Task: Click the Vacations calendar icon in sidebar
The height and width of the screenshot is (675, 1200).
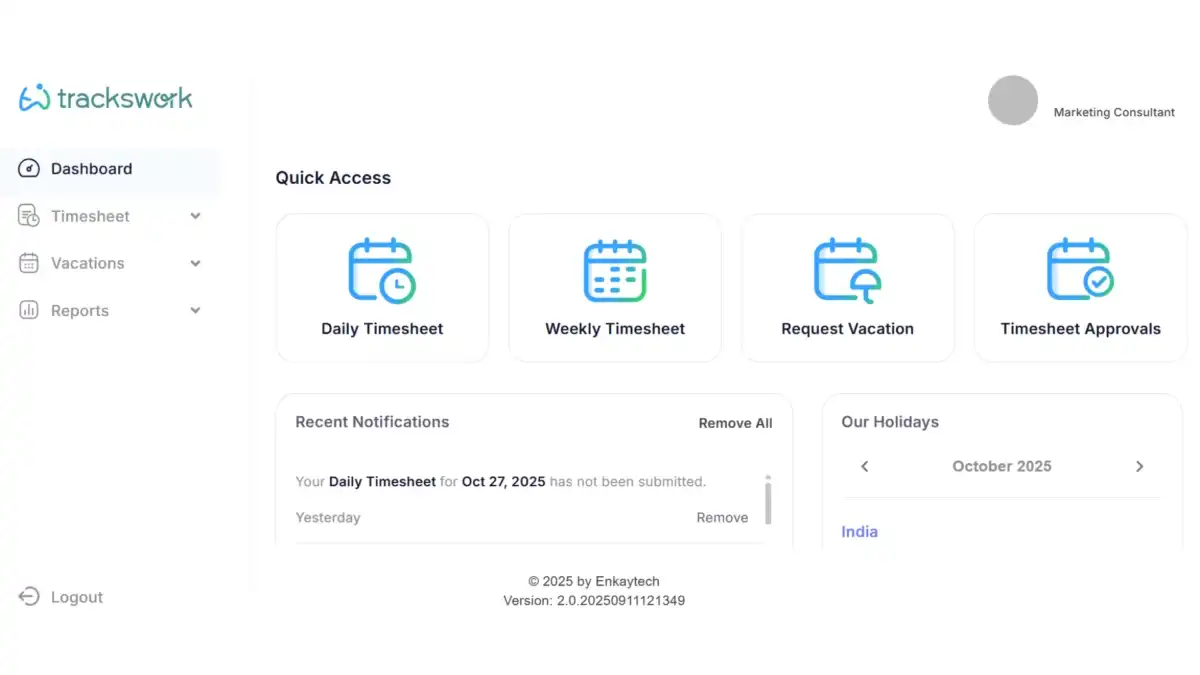Action: [x=28, y=263]
